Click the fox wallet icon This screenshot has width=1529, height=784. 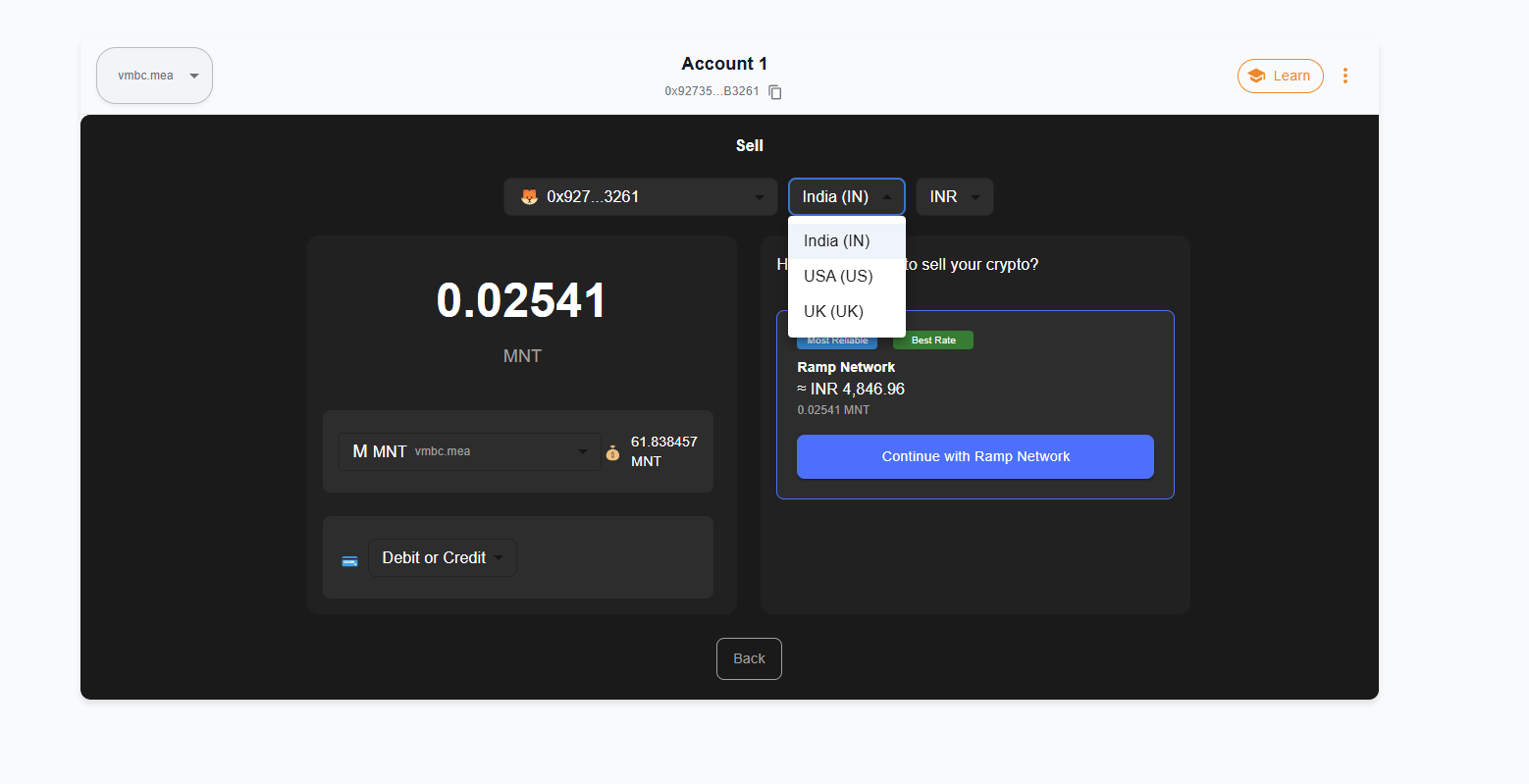coord(529,196)
